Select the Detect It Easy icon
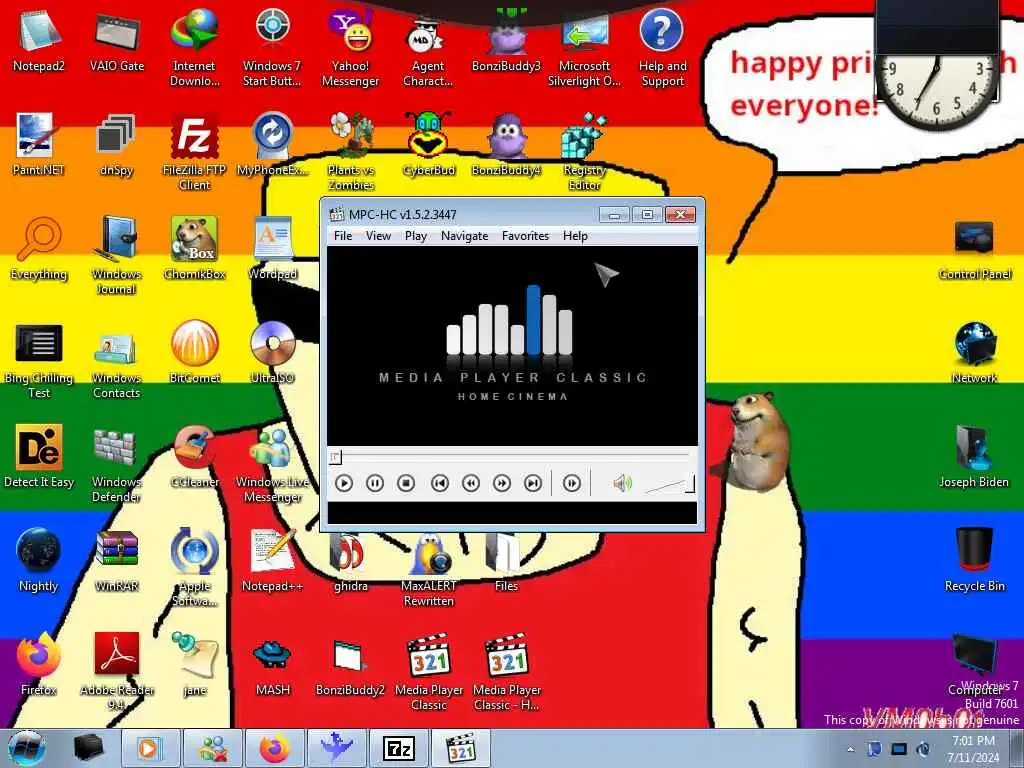The image size is (1024, 768). [39, 456]
